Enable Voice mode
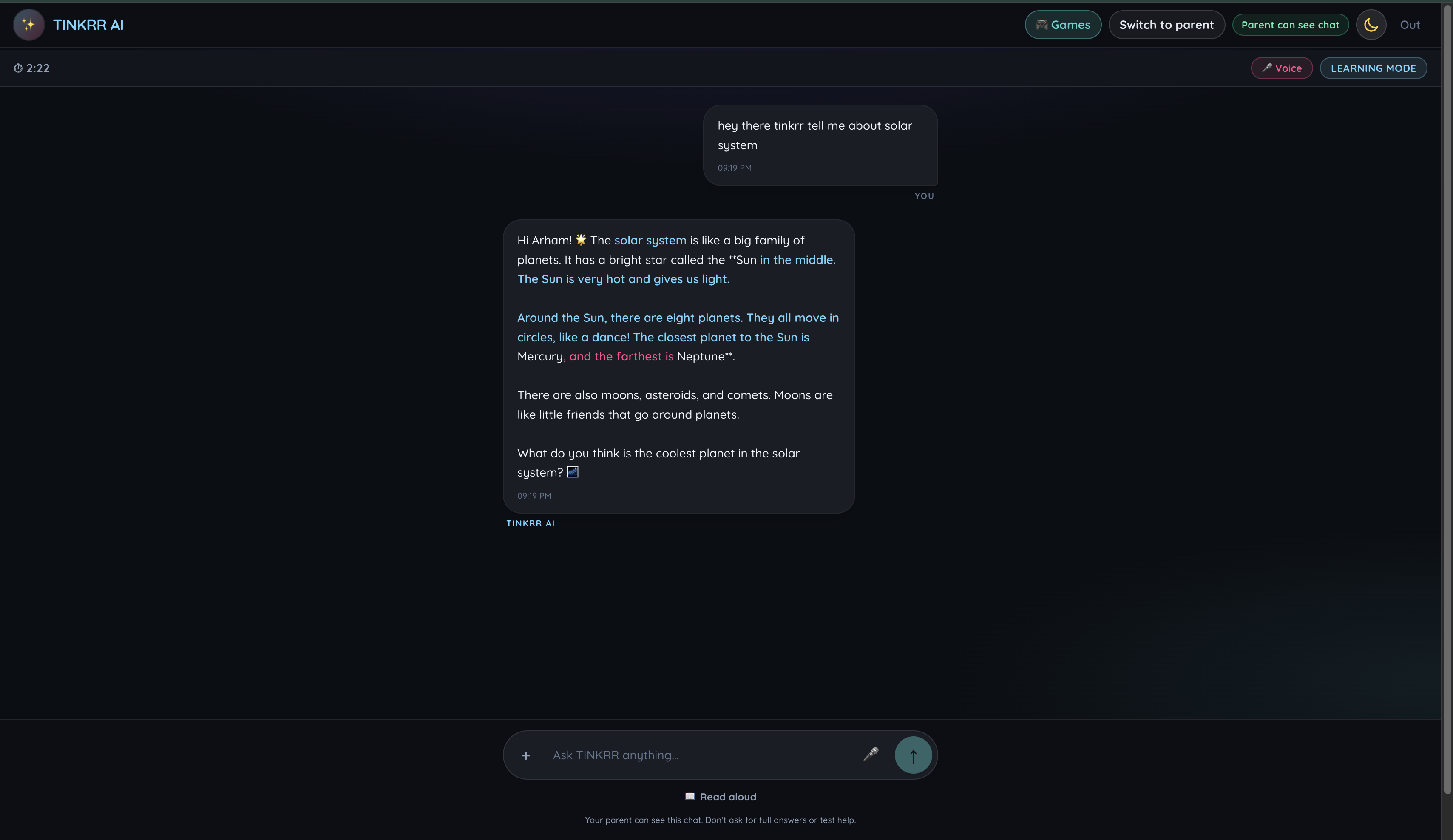Viewport: 1453px width, 840px height. click(x=1281, y=68)
